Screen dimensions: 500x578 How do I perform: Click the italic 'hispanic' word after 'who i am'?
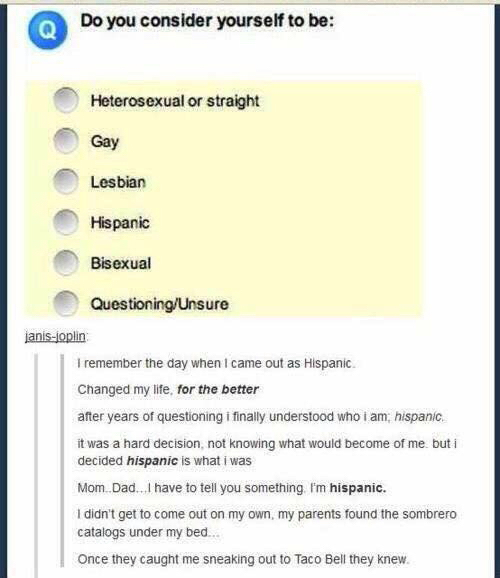pos(419,417)
